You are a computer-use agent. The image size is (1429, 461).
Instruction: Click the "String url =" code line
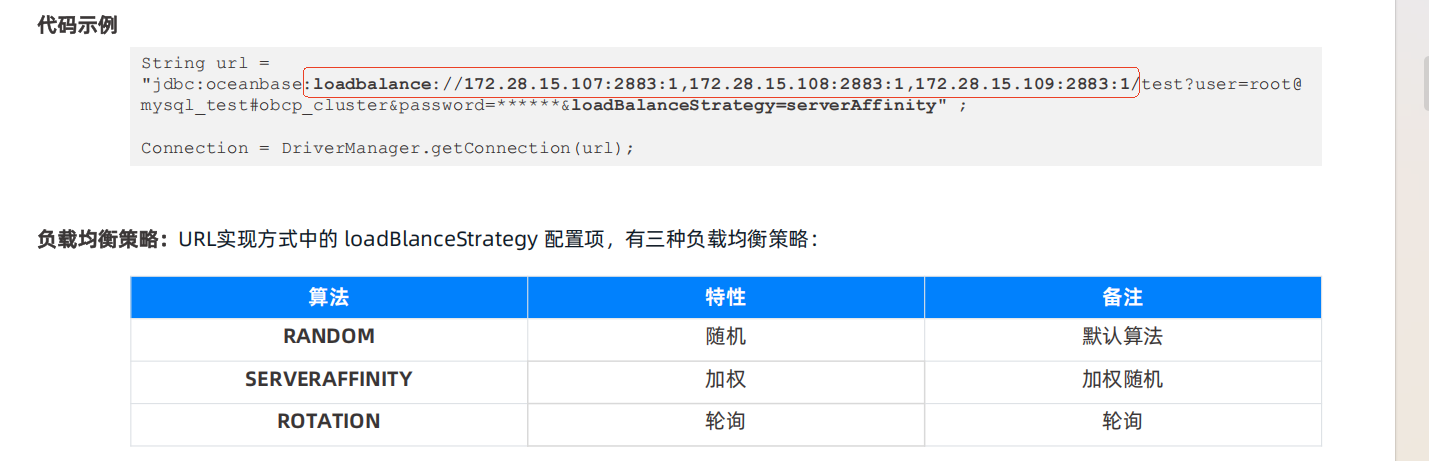(205, 63)
